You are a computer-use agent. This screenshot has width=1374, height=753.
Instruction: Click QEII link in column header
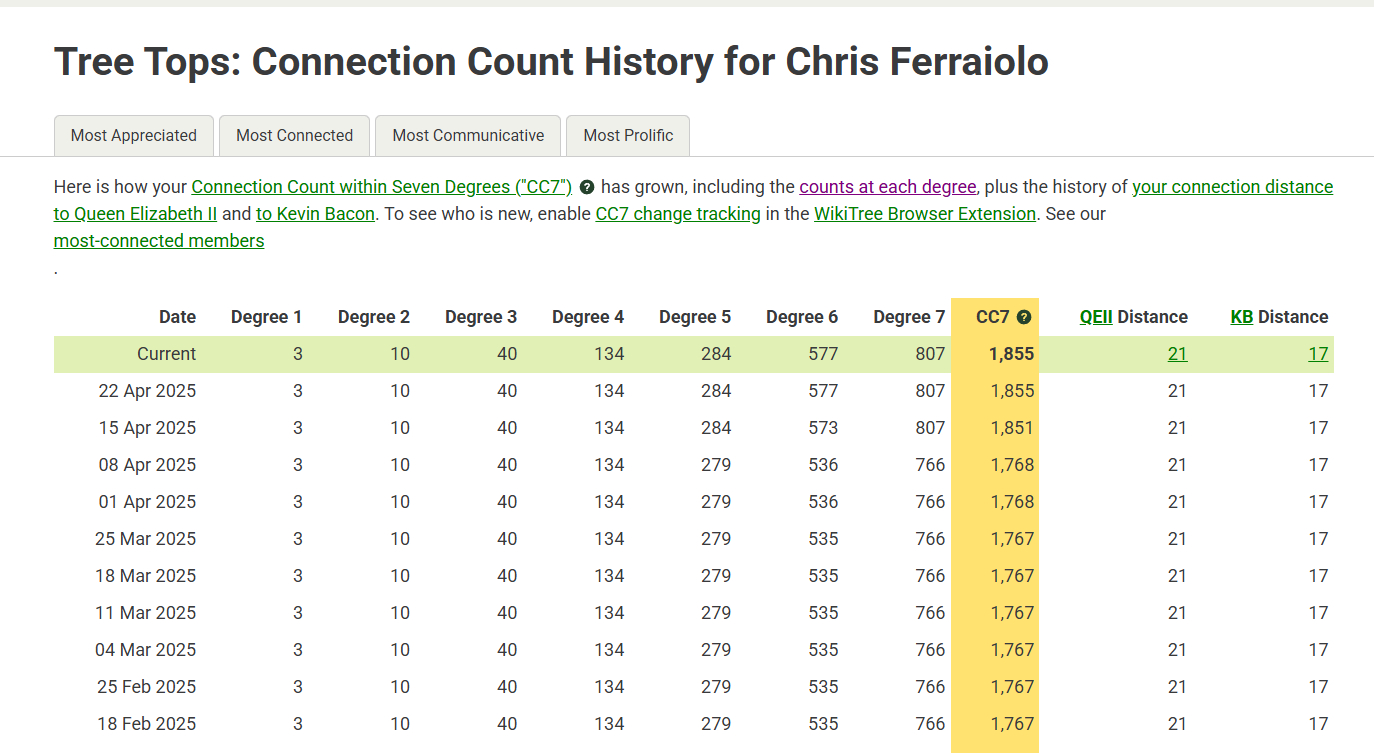1096,317
